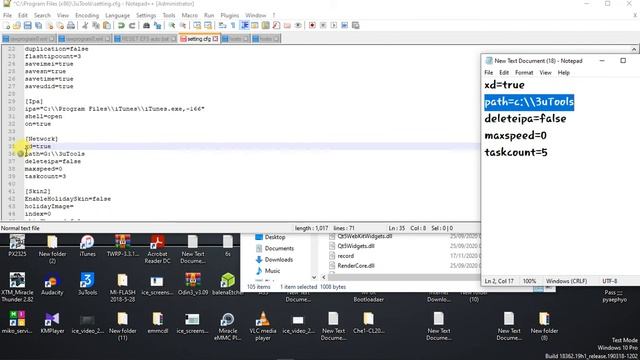The height and width of the screenshot is (360, 640).
Task: Click the Notepad++ editor scroll-up arrow
Action: click(634, 49)
